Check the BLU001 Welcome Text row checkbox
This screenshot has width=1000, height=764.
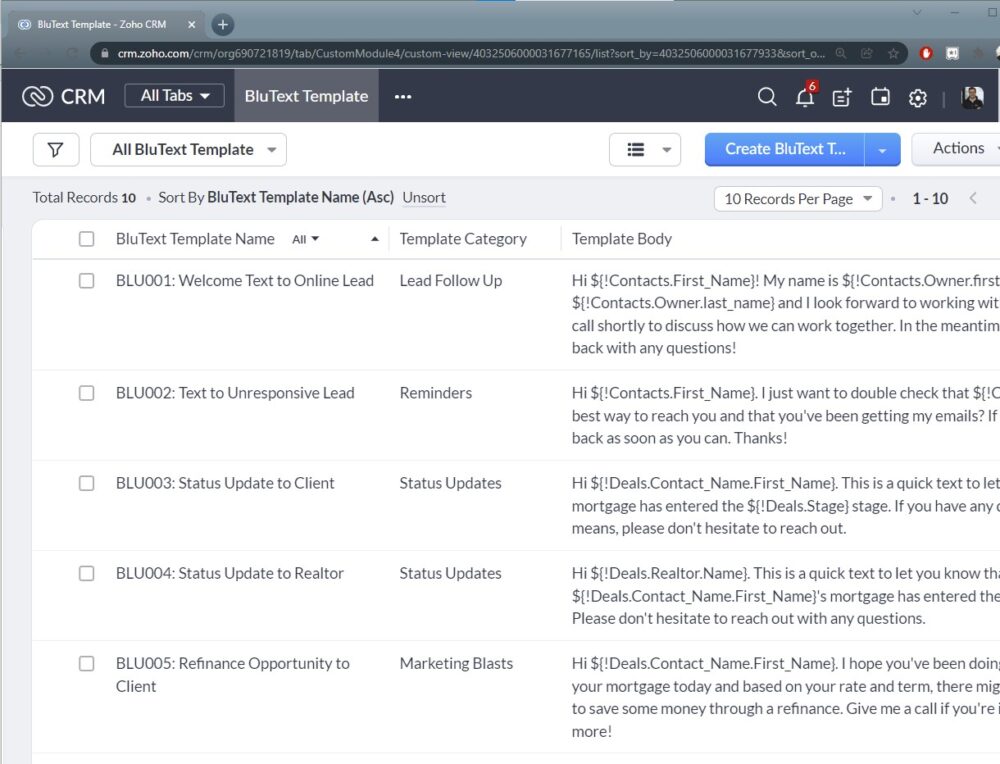coord(87,281)
